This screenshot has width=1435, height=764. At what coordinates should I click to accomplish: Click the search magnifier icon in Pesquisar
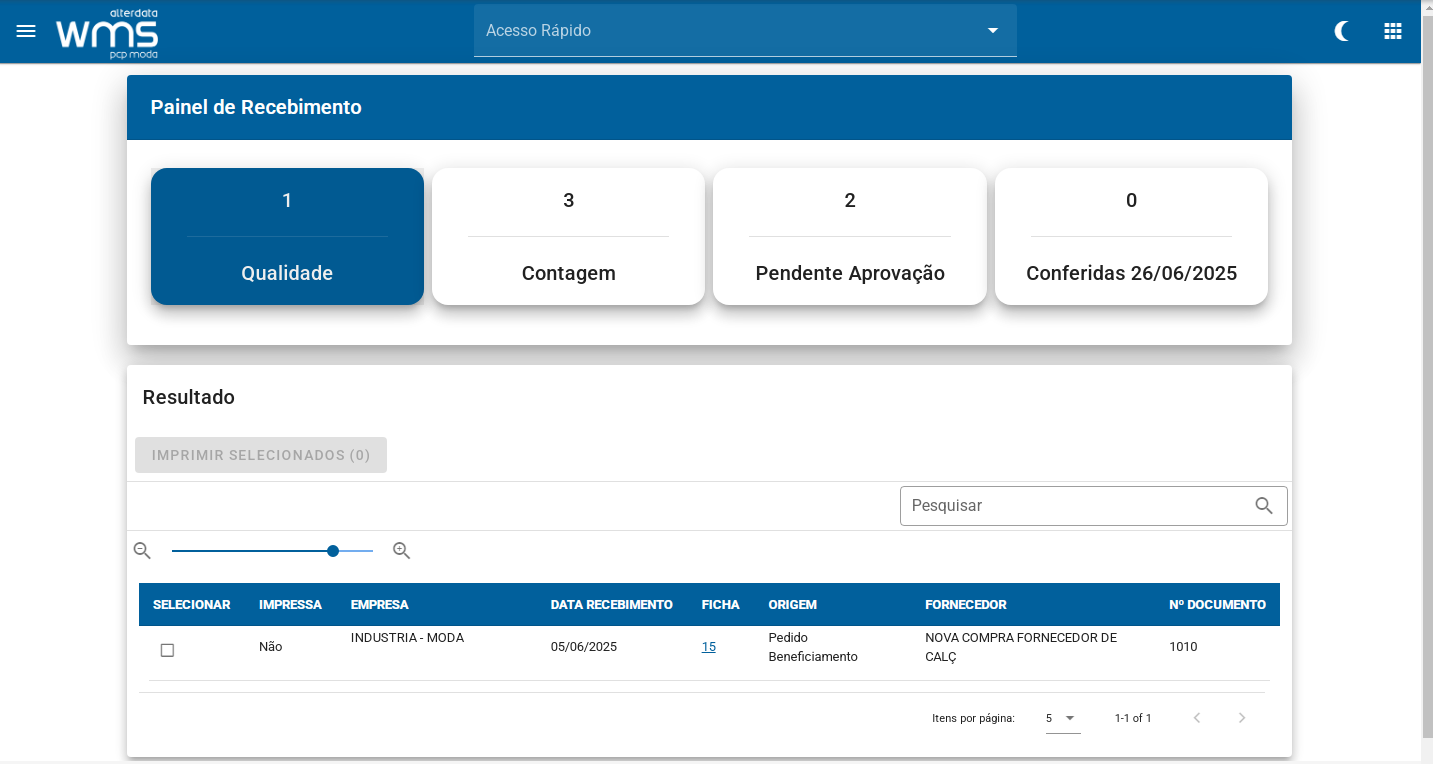pos(1264,506)
